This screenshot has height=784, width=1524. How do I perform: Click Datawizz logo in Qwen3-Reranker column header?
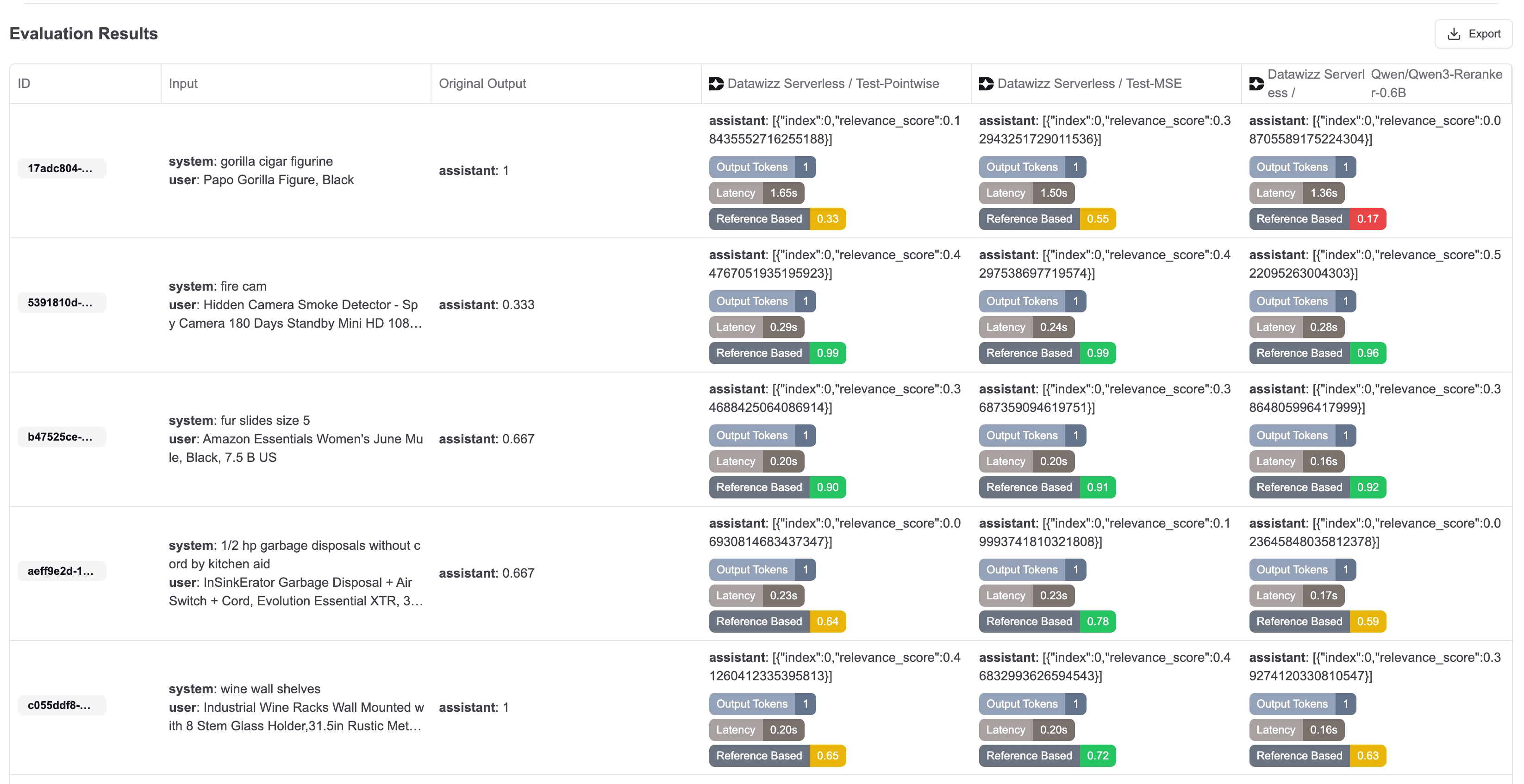click(x=1256, y=84)
